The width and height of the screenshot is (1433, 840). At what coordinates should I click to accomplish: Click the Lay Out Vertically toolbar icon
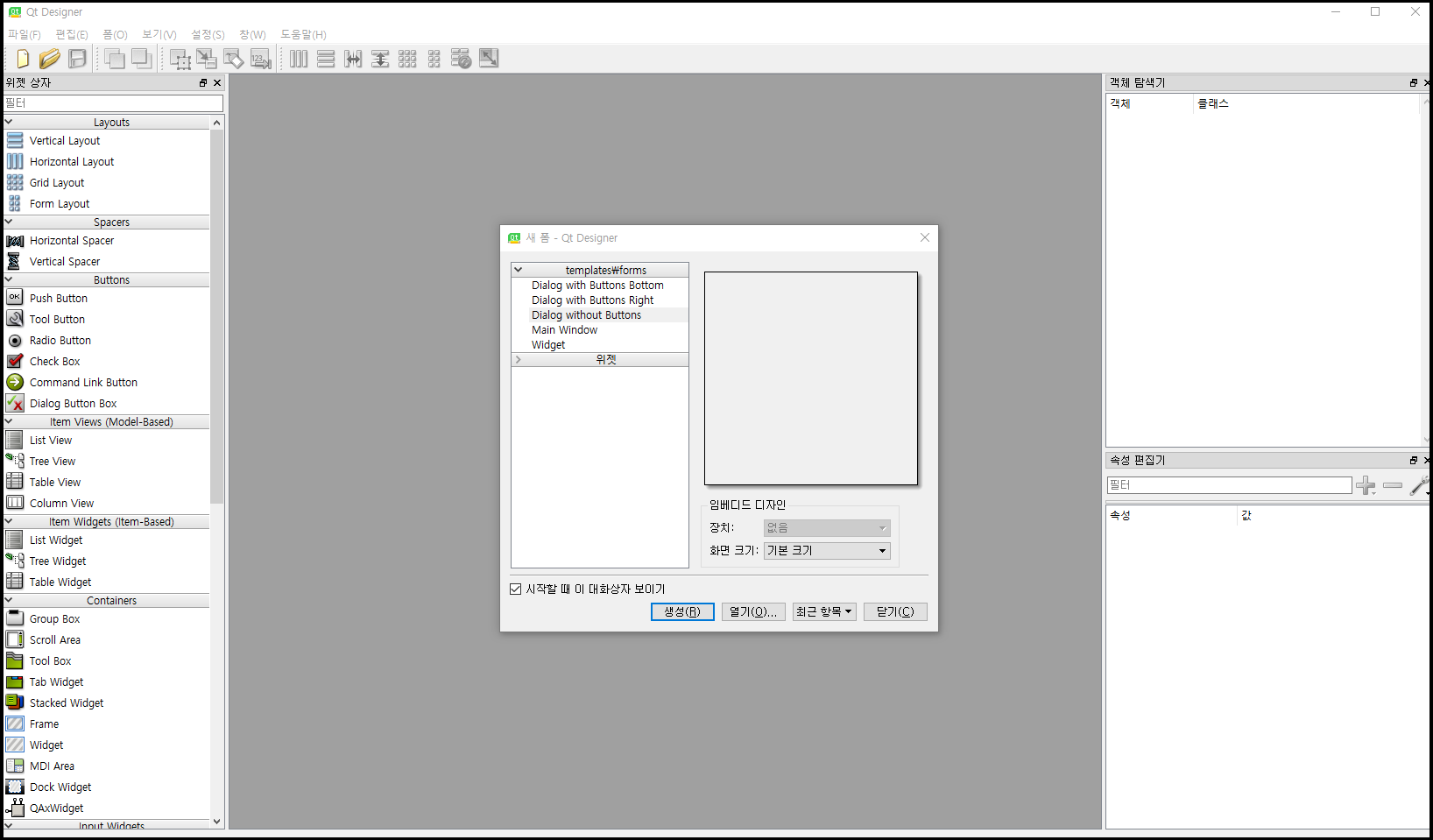click(326, 59)
